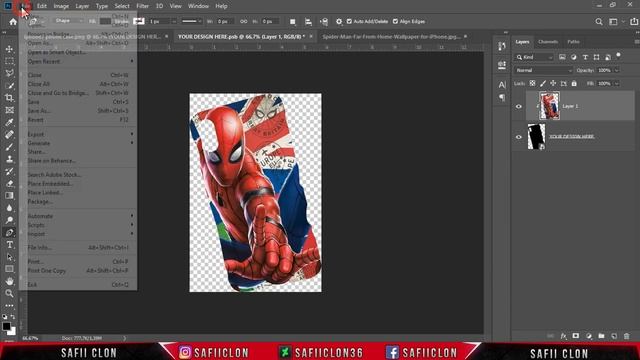Select the Crop tool
This screenshot has width=640, height=360.
[9, 98]
